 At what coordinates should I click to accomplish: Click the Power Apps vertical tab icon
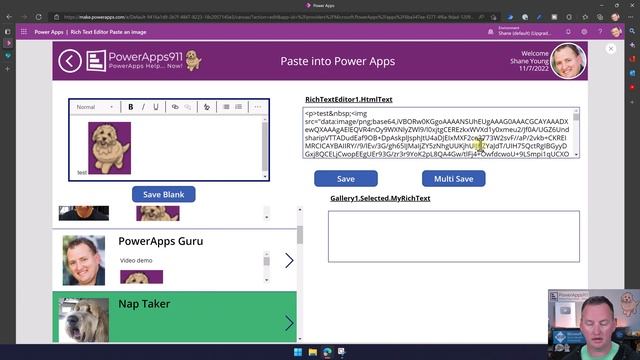pos(8,43)
